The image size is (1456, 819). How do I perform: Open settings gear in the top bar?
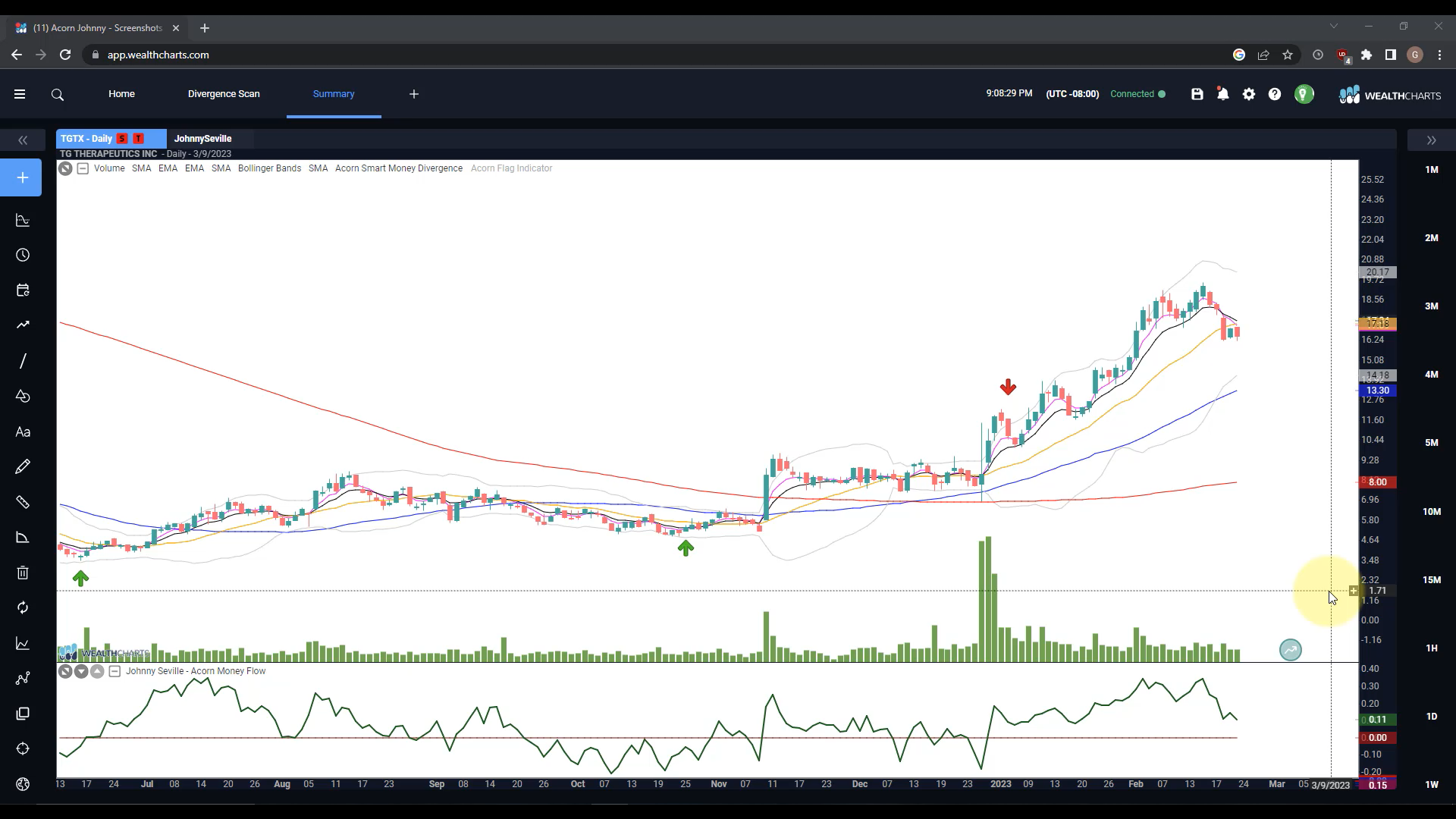(1249, 94)
